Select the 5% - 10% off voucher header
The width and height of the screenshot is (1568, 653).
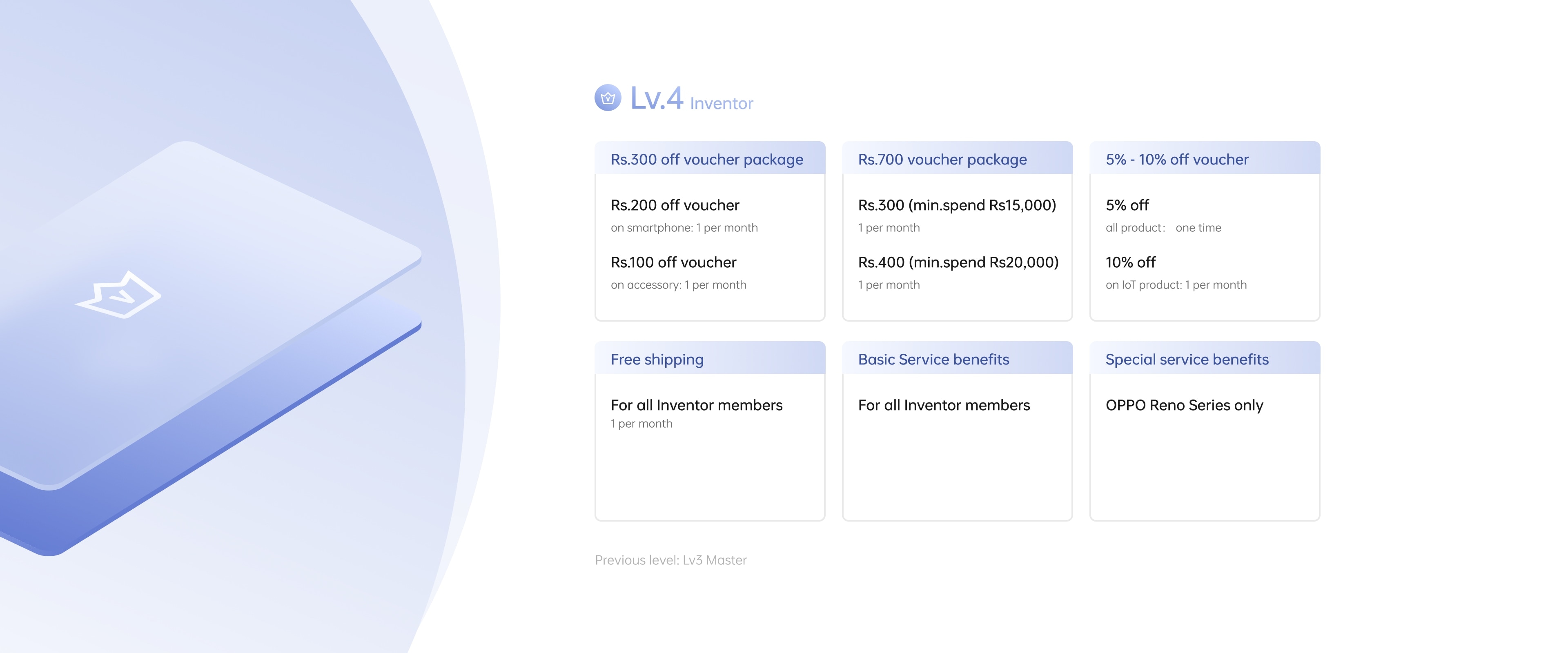1176,160
